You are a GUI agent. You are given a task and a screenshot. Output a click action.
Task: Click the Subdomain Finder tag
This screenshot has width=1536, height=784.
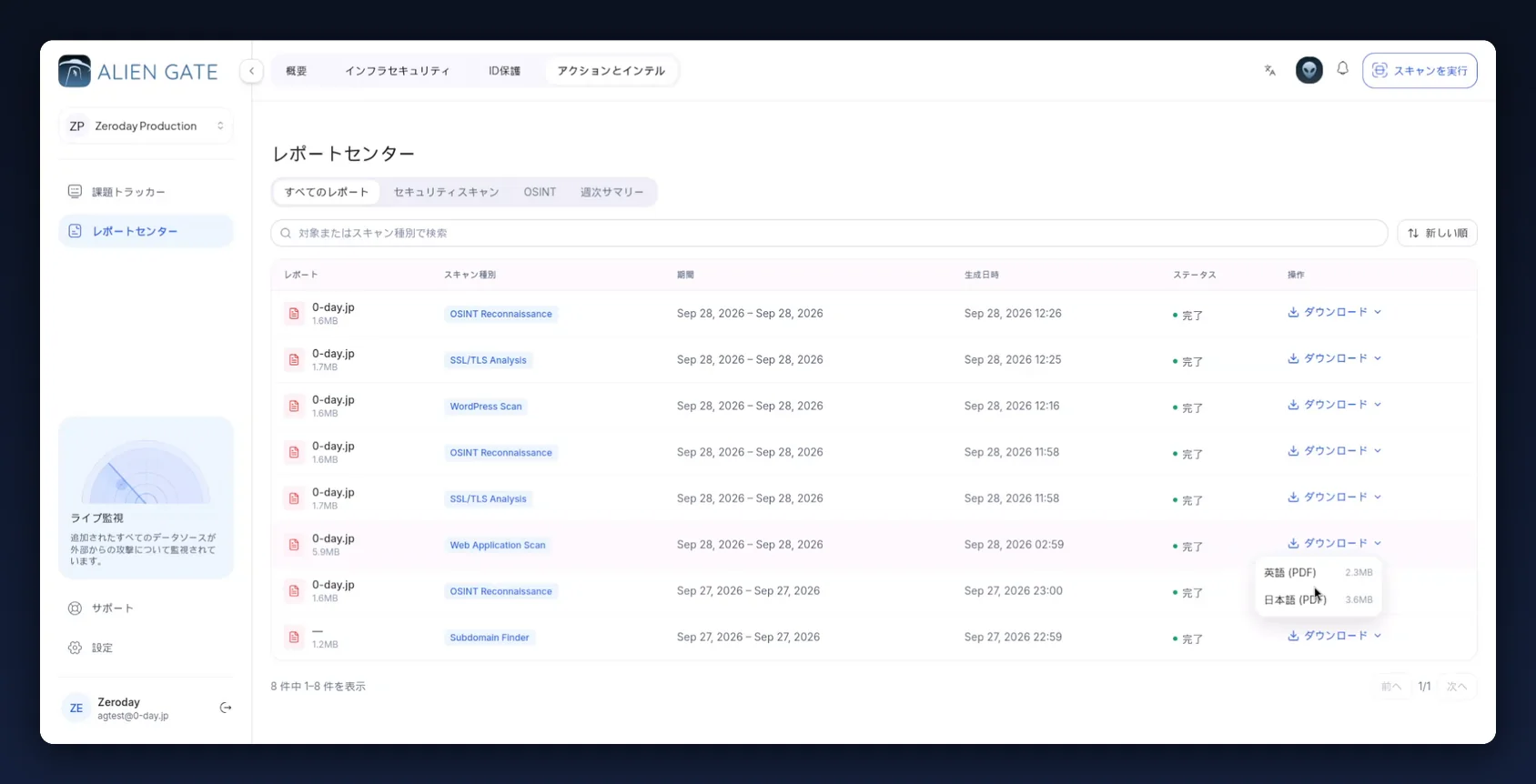pyautogui.click(x=490, y=638)
